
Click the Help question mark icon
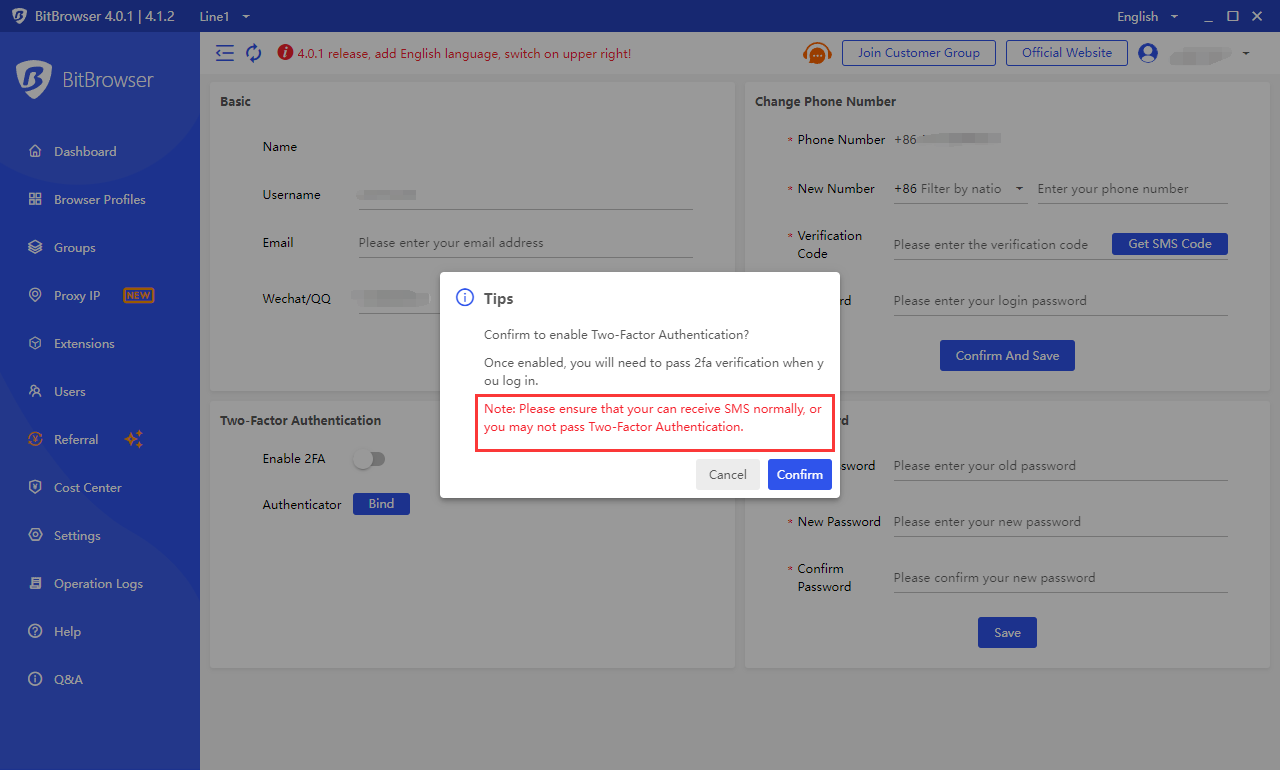[35, 632]
